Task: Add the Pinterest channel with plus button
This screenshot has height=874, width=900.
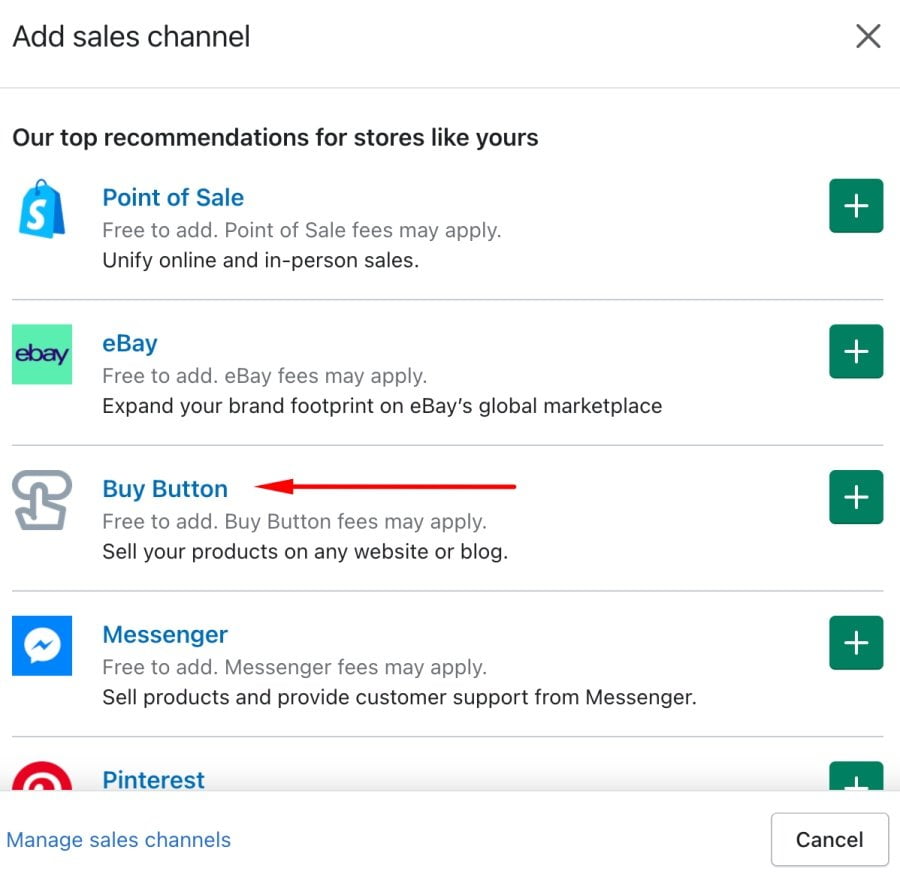Action: point(856,776)
